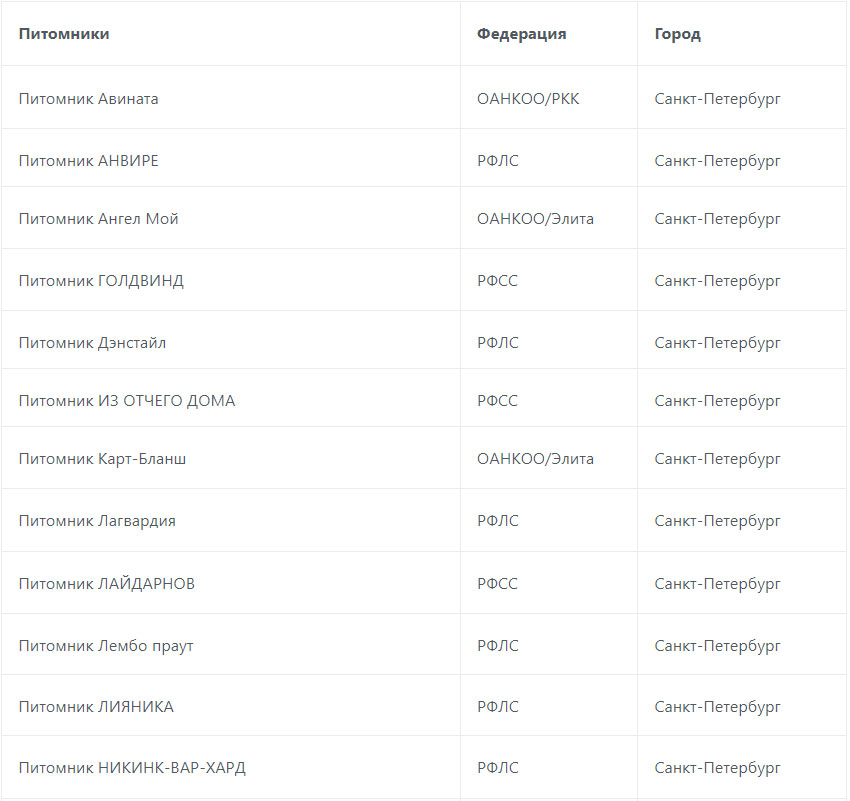This screenshot has width=850, height=801.
Task: Click the ОАНКОО/РКК federation cell
Action: click(x=527, y=99)
